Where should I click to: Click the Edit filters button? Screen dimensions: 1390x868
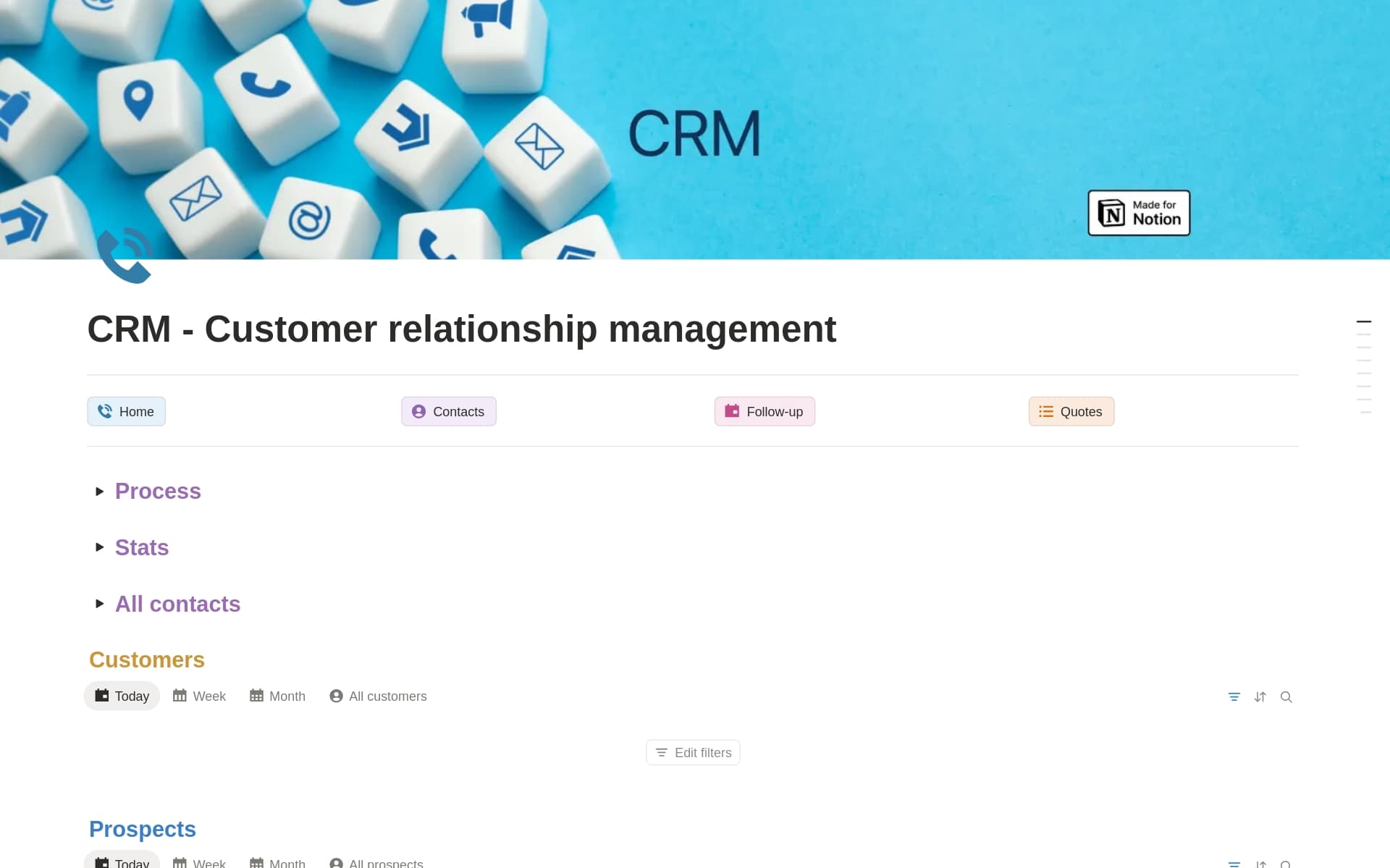(692, 752)
